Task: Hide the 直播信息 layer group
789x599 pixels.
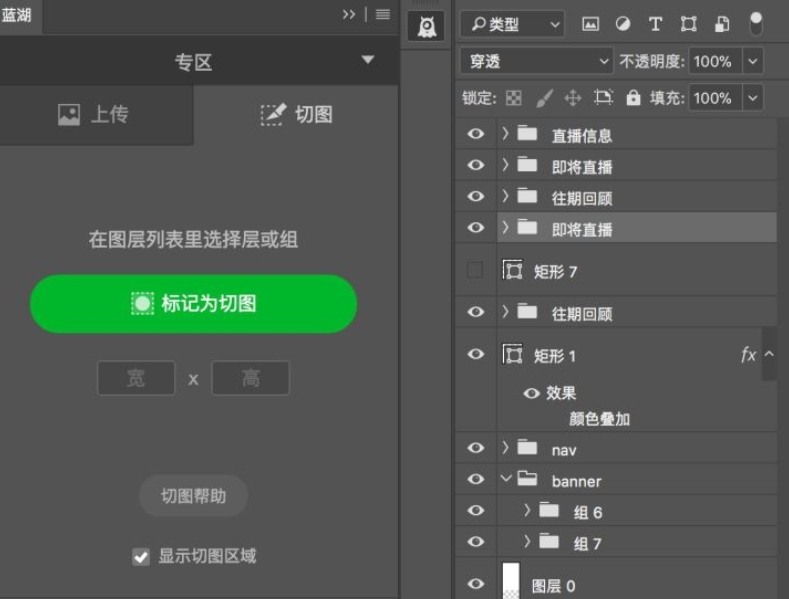Action: pyautogui.click(x=476, y=134)
